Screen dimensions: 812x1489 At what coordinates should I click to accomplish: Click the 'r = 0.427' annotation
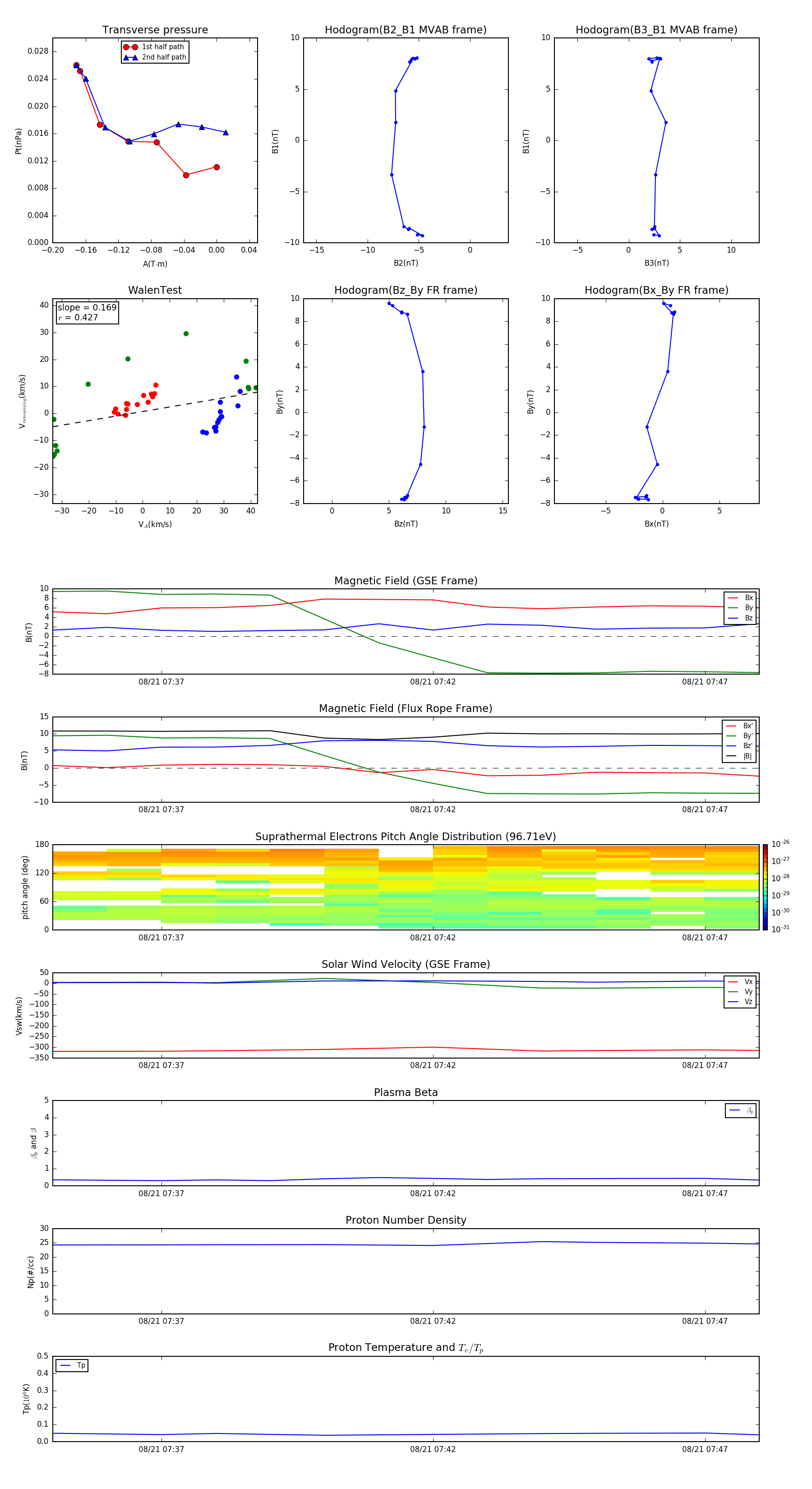[78, 317]
